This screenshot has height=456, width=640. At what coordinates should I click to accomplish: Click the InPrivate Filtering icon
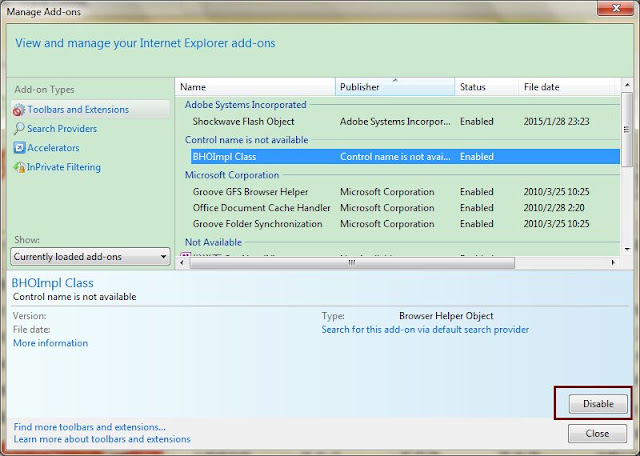coord(19,167)
